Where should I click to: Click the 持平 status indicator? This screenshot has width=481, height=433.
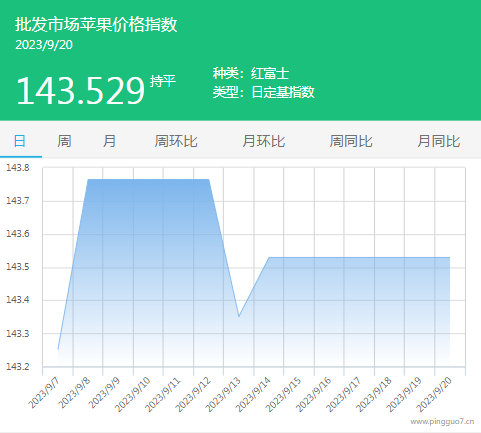click(162, 81)
